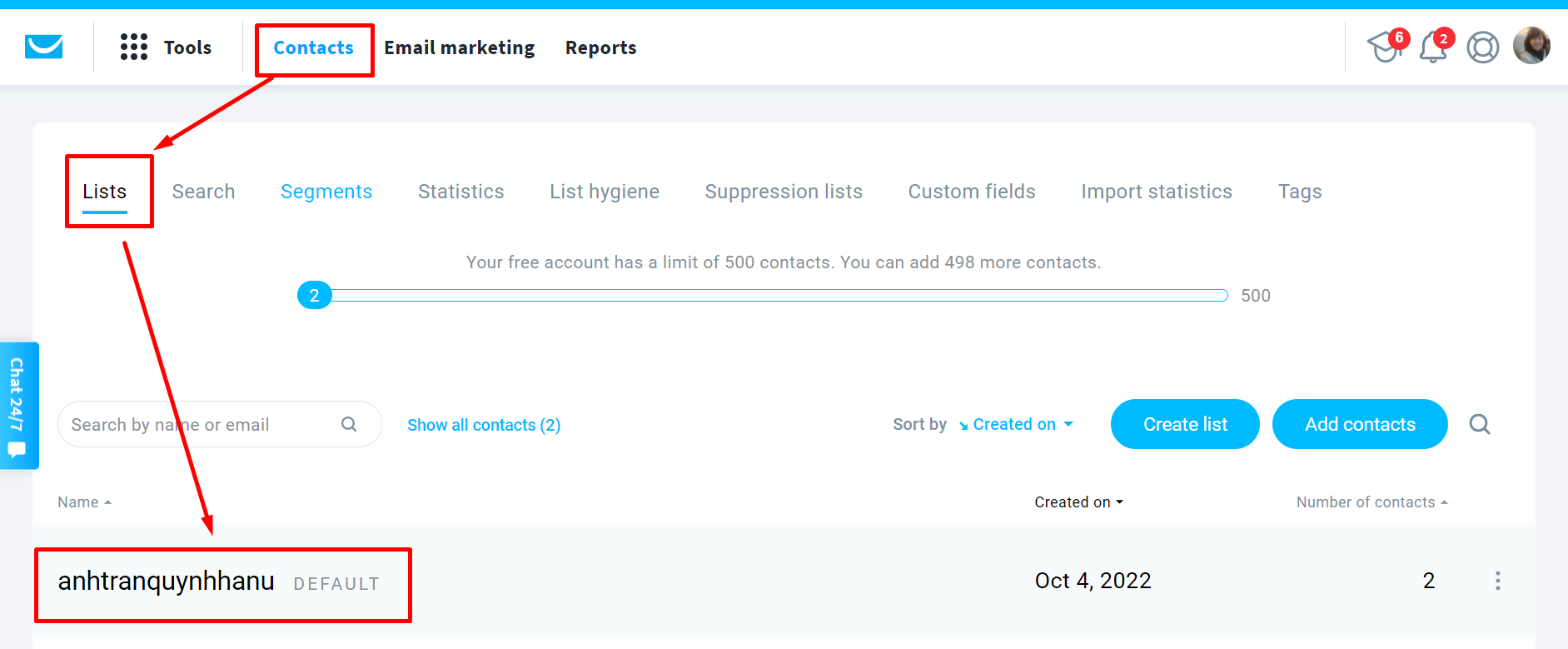Open the Email marketing menu
The width and height of the screenshot is (1568, 649).
click(459, 48)
